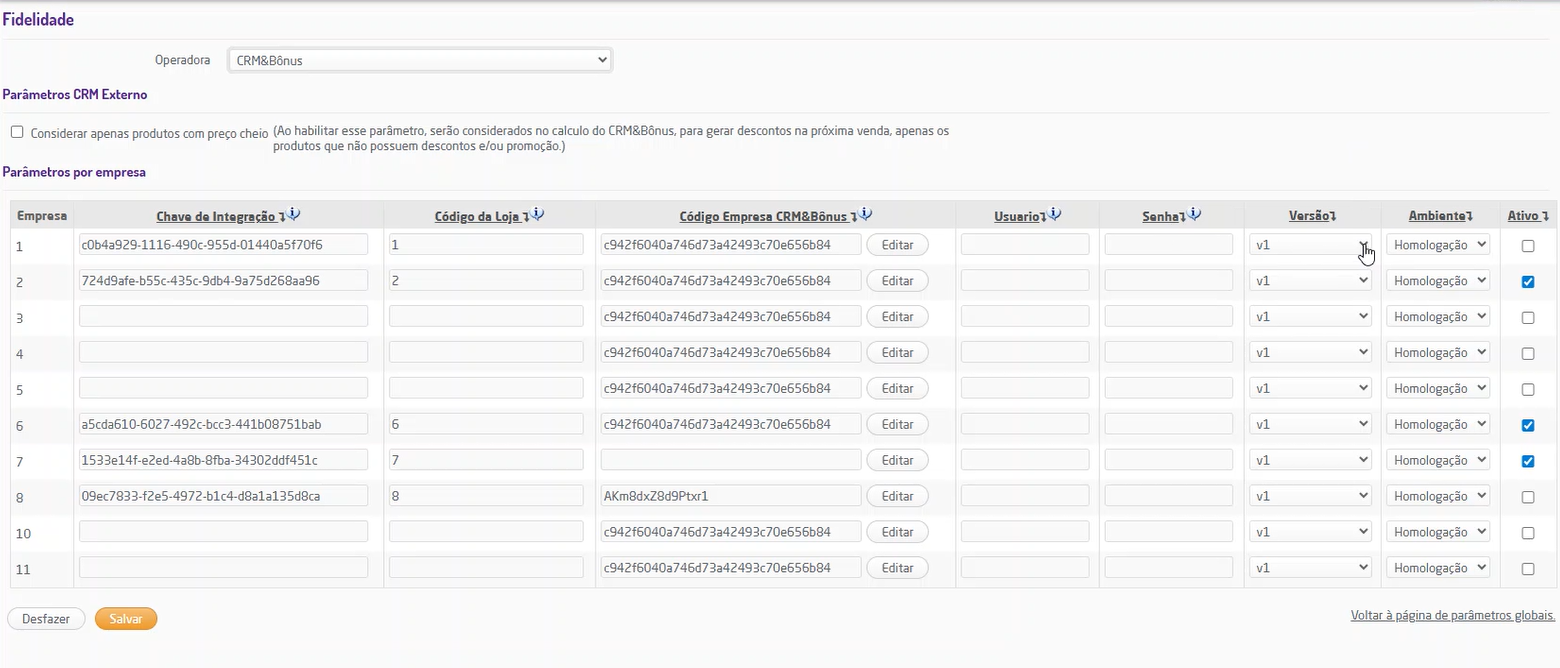
Task: Click Código da Loja field for empresa 10
Action: [x=486, y=533]
